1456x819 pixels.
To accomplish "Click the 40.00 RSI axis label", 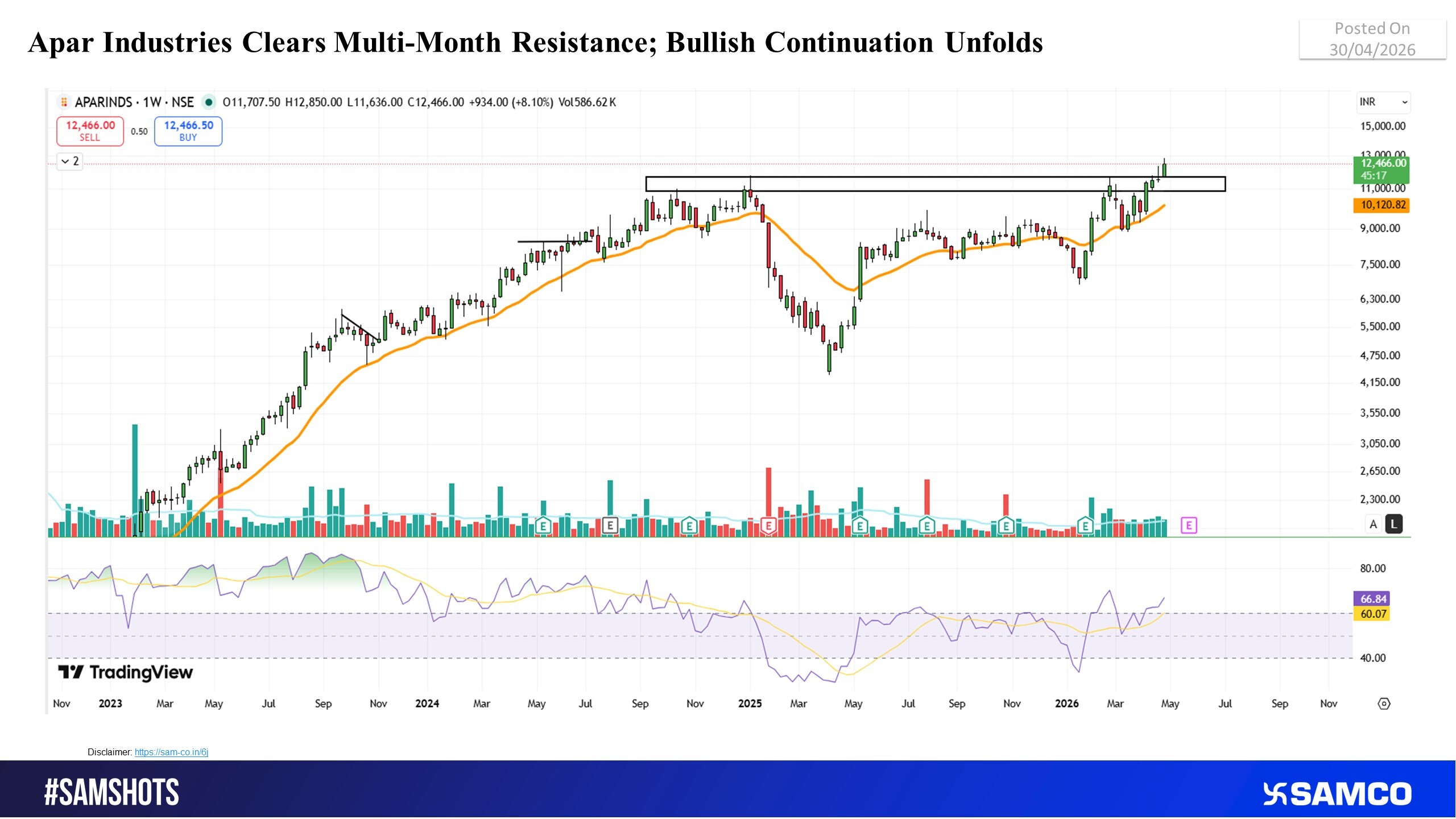I will [1373, 658].
